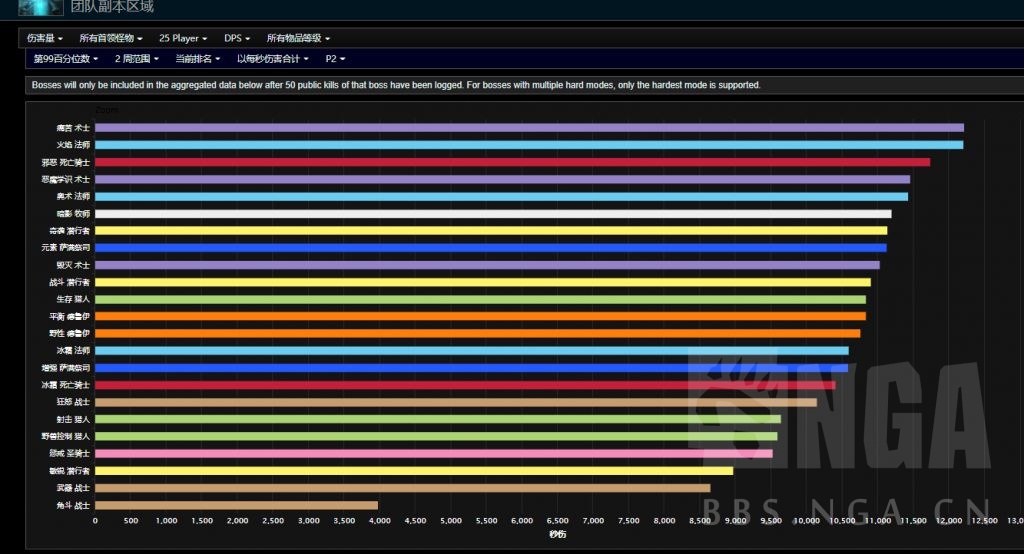Select the 增强 萨满祭司 row label
The height and width of the screenshot is (554, 1024).
pos(66,368)
